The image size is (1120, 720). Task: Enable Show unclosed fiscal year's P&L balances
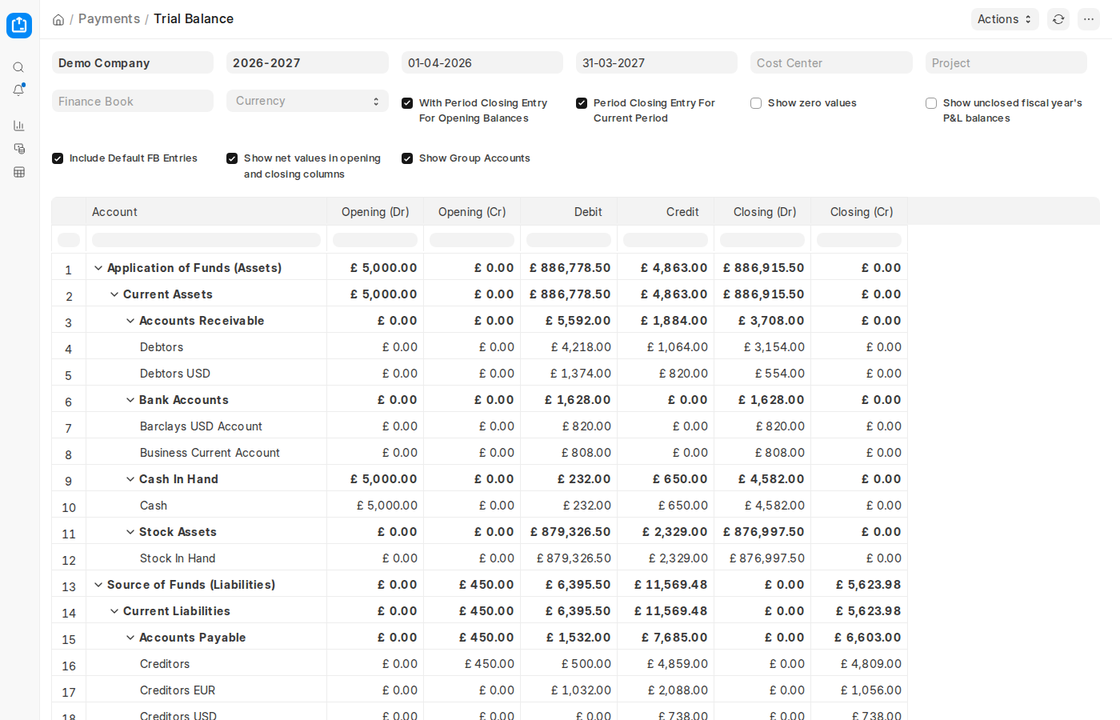click(931, 103)
